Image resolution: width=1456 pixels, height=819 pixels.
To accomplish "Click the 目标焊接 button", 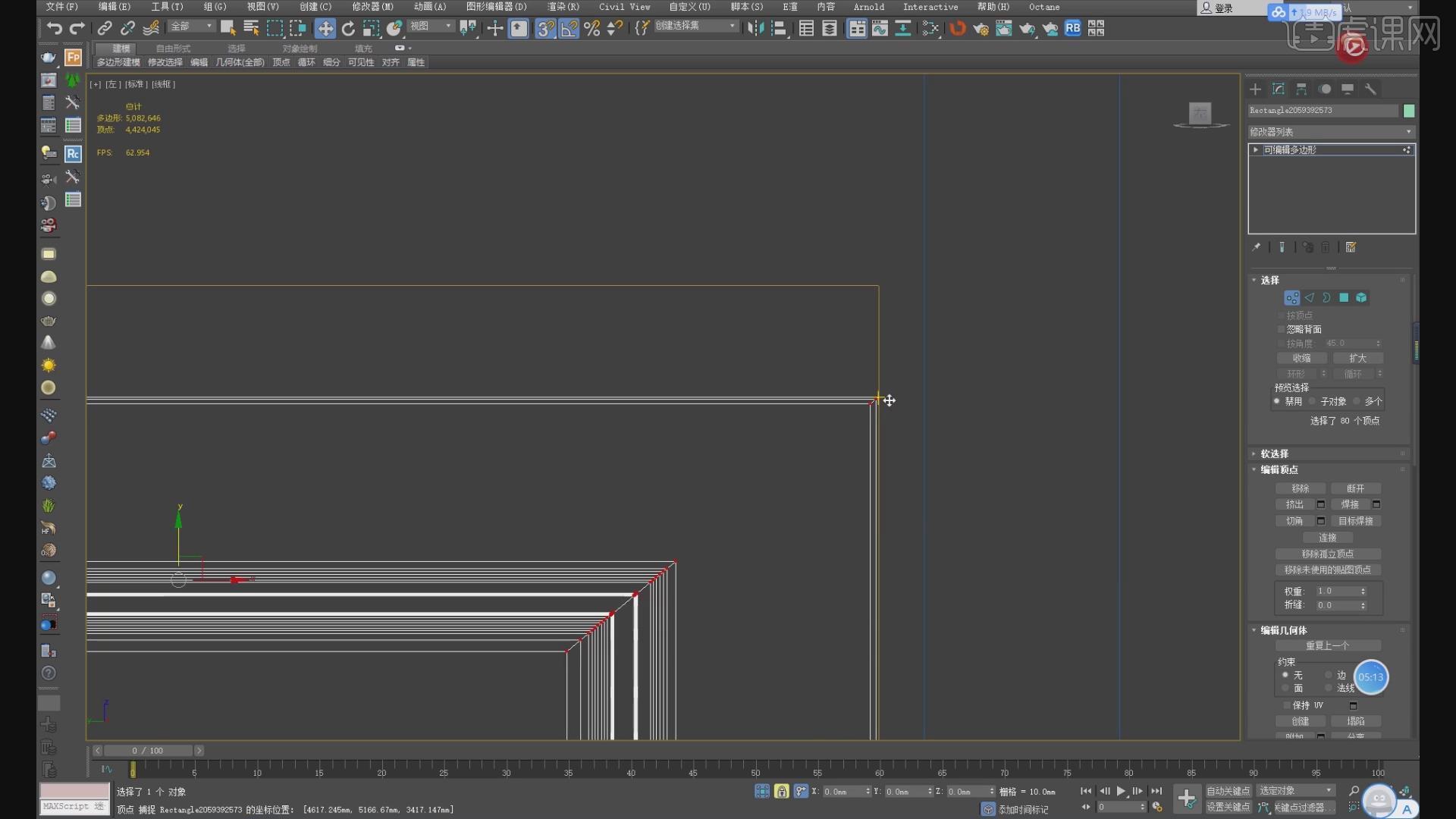I will tap(1355, 521).
